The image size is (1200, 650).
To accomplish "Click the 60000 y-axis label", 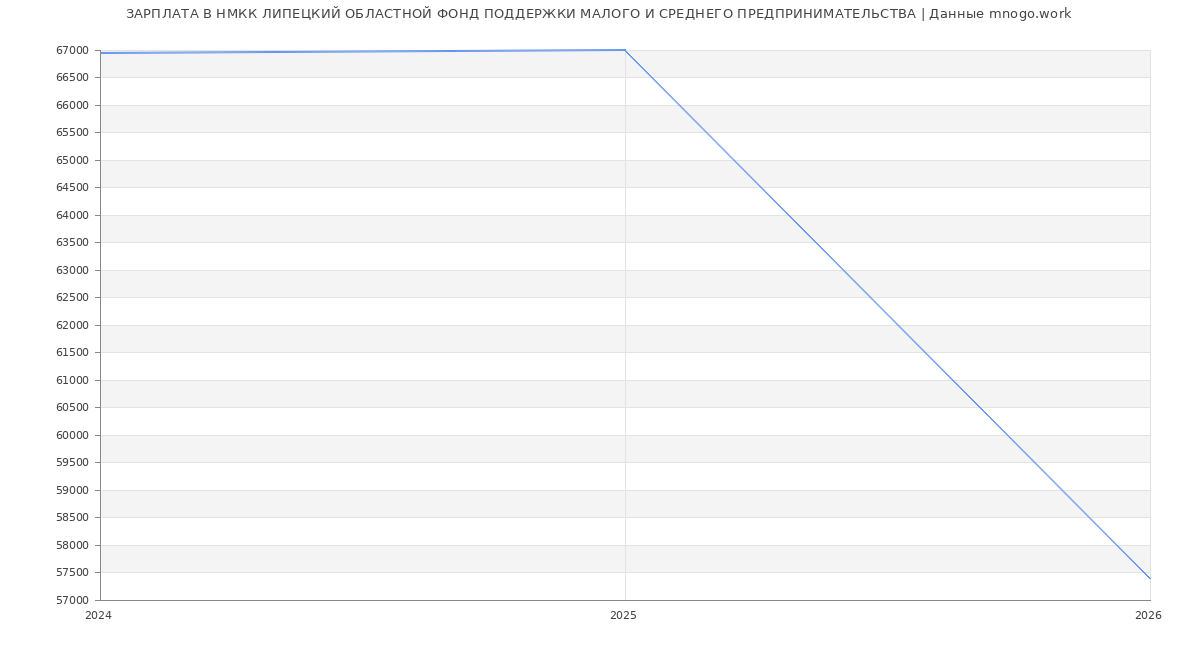I will (x=73, y=435).
